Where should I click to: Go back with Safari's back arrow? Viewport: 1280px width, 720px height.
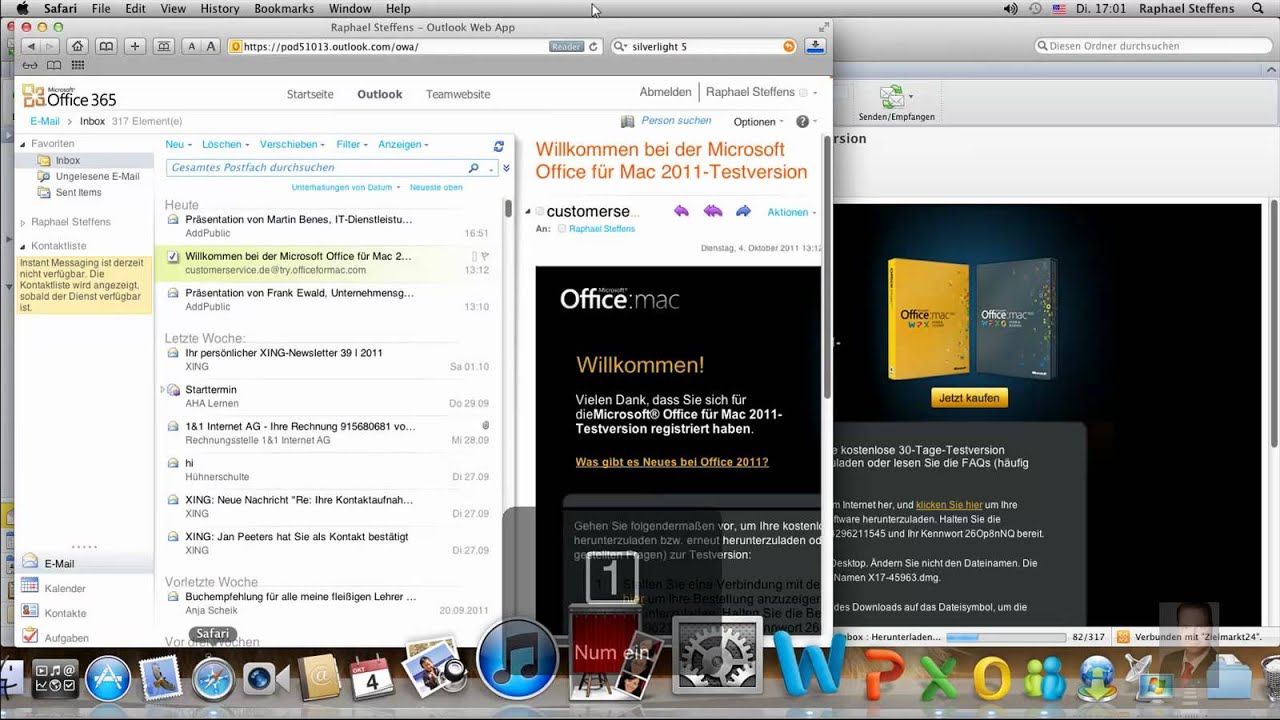30,47
